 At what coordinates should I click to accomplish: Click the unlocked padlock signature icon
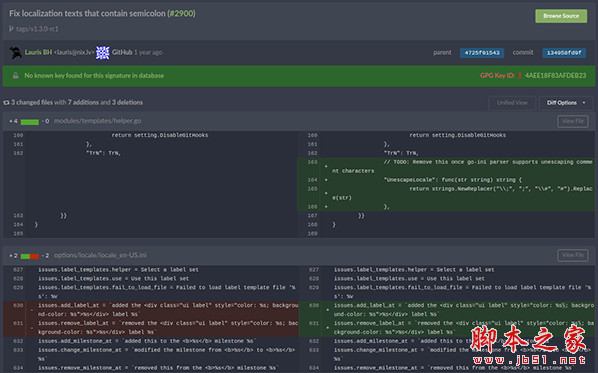(16, 76)
